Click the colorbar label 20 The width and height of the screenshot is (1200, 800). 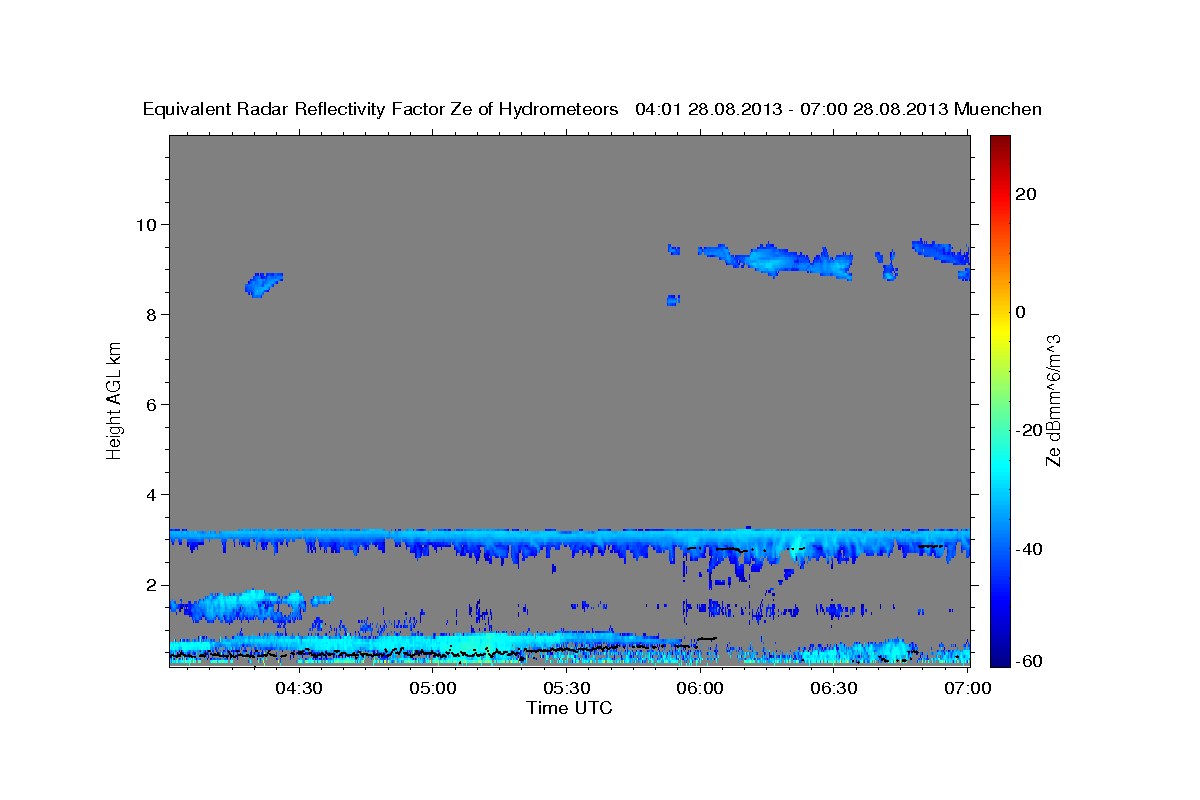pos(1026,194)
